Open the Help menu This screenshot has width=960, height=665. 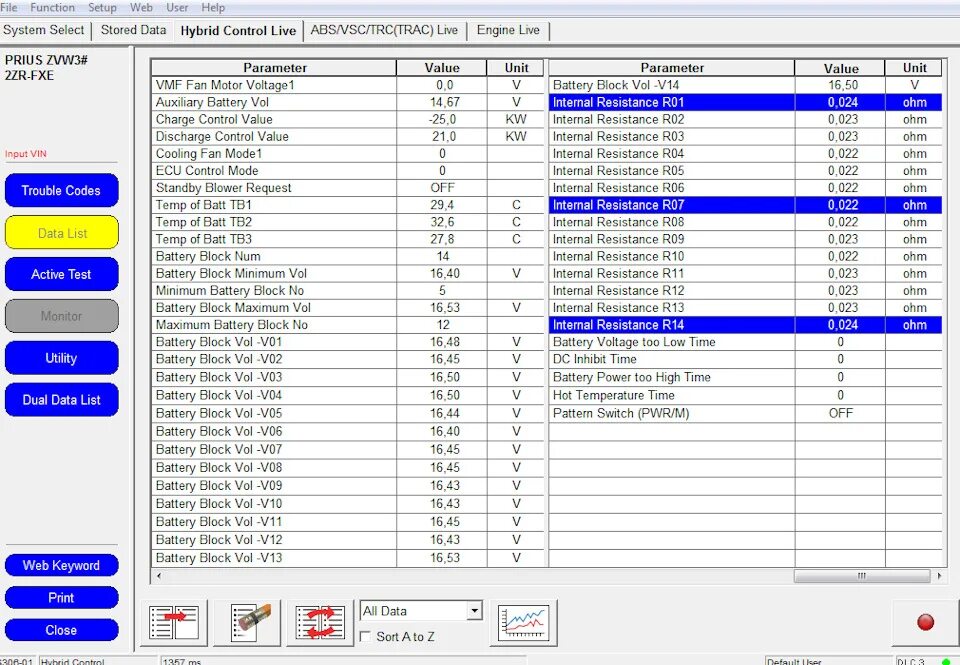coord(213,7)
